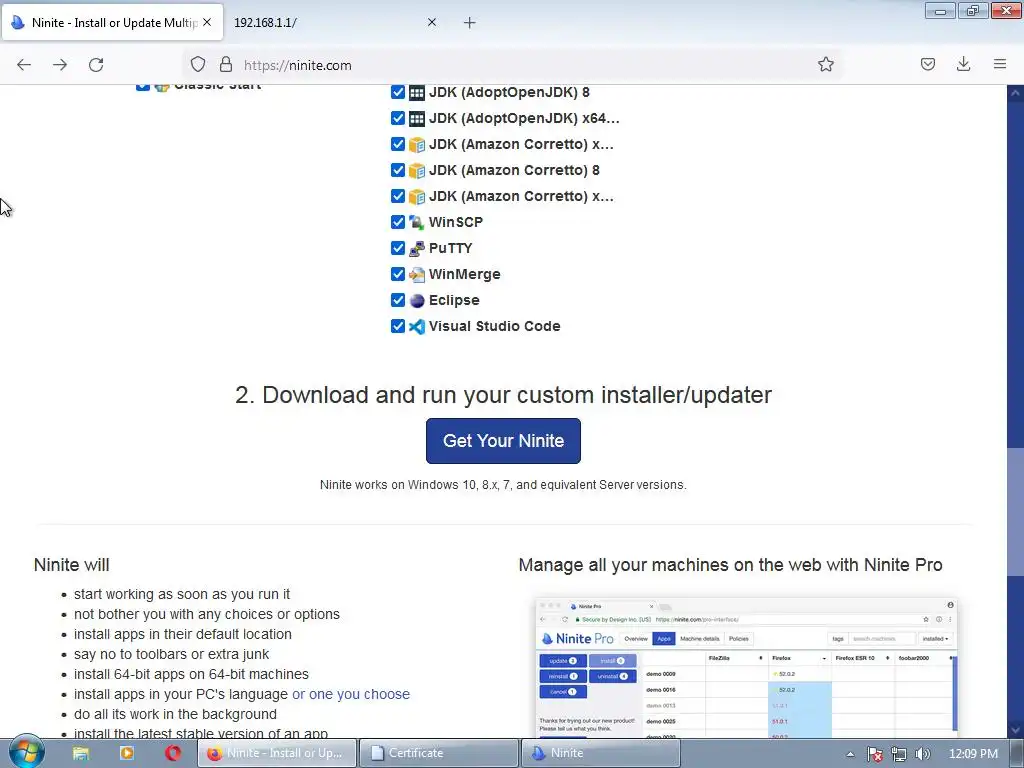Uncheck the WinSCP checkbox
Viewport: 1024px width, 768px height.
coord(398,222)
